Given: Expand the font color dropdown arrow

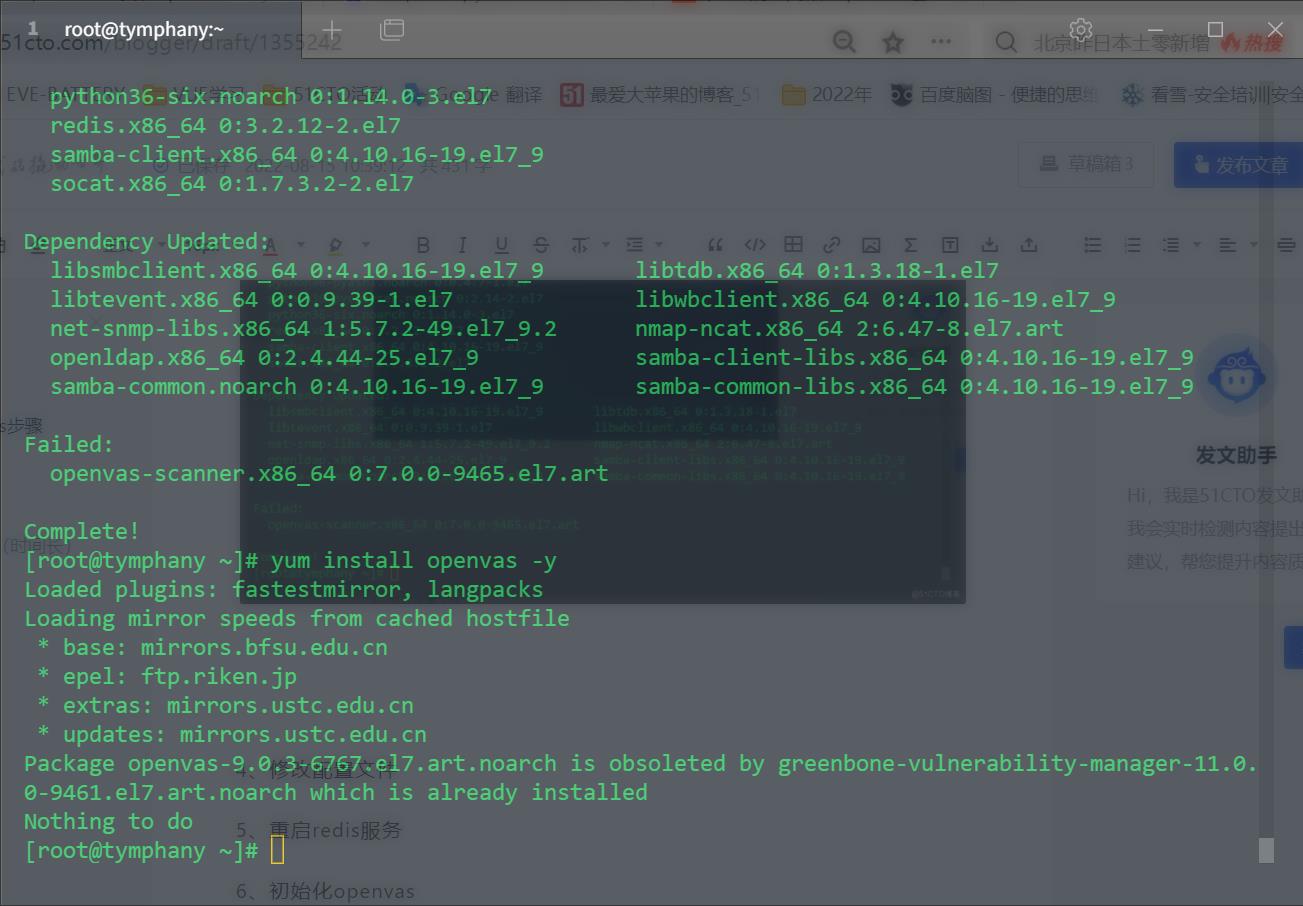Looking at the screenshot, I should click(299, 245).
